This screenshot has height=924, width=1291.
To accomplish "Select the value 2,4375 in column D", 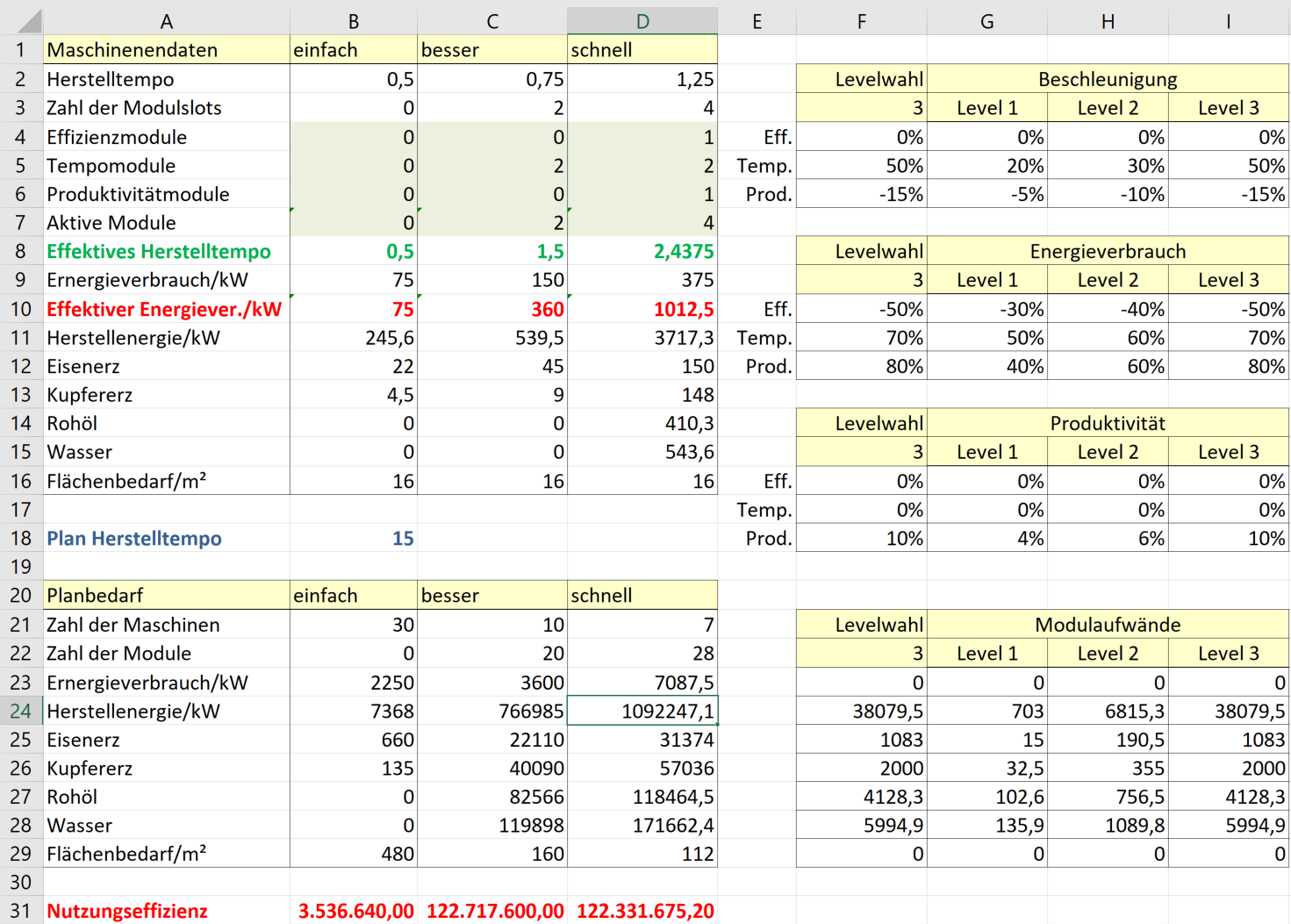I will [x=642, y=251].
